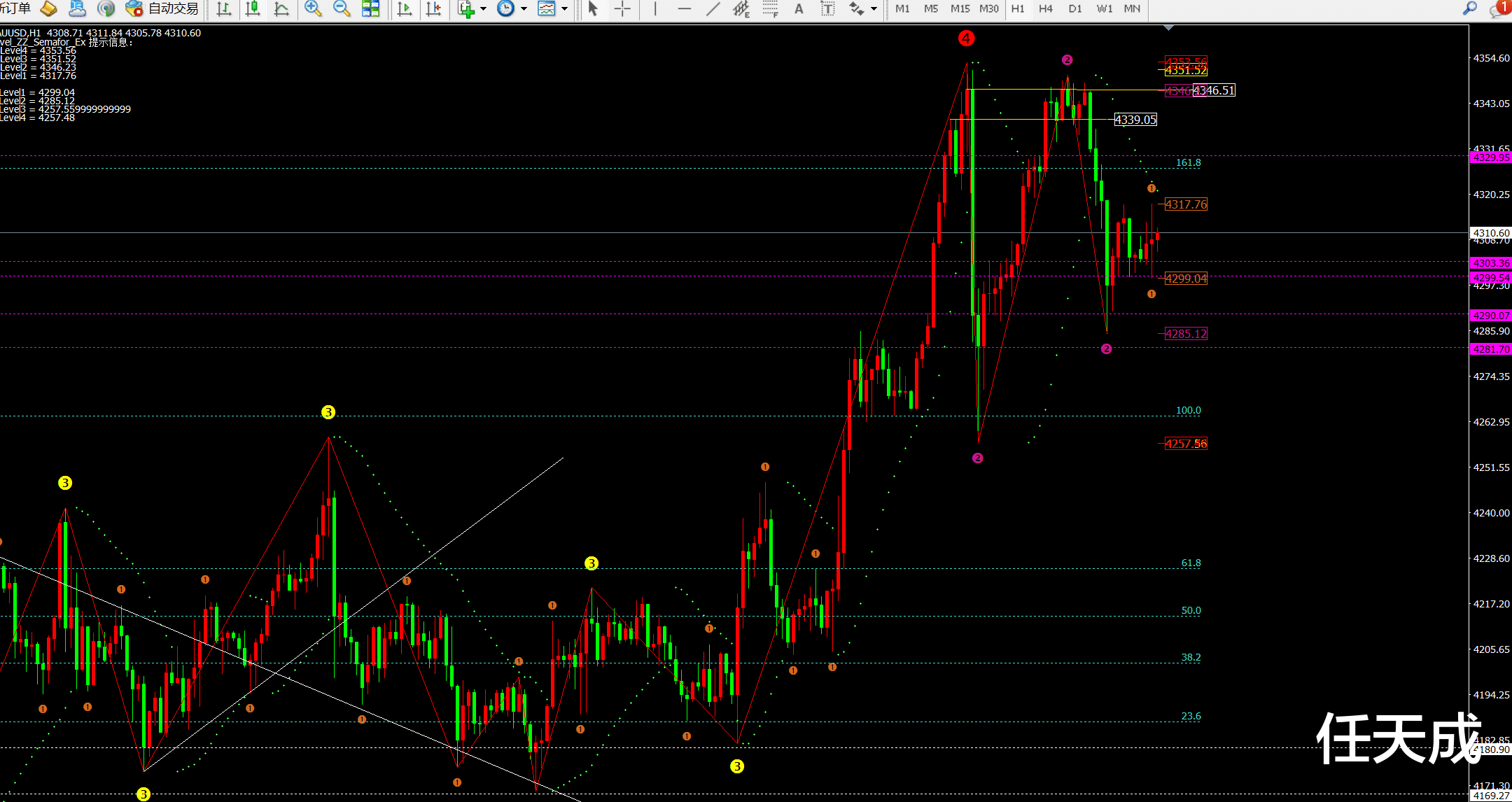This screenshot has width=1512, height=802.
Task: Click the 4317.76 Level1 price label
Action: click(1186, 204)
